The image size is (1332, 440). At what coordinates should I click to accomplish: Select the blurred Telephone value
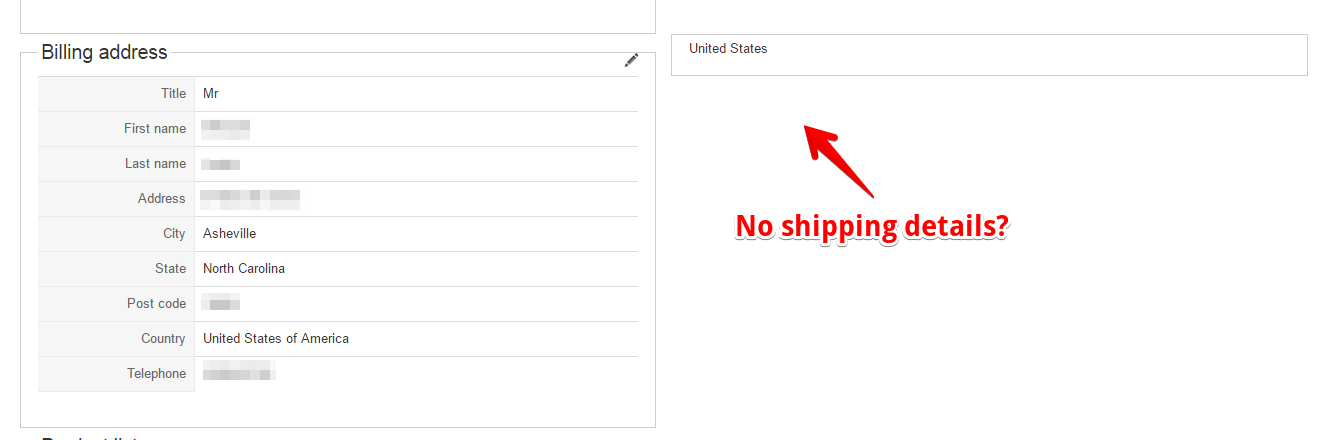(x=239, y=374)
